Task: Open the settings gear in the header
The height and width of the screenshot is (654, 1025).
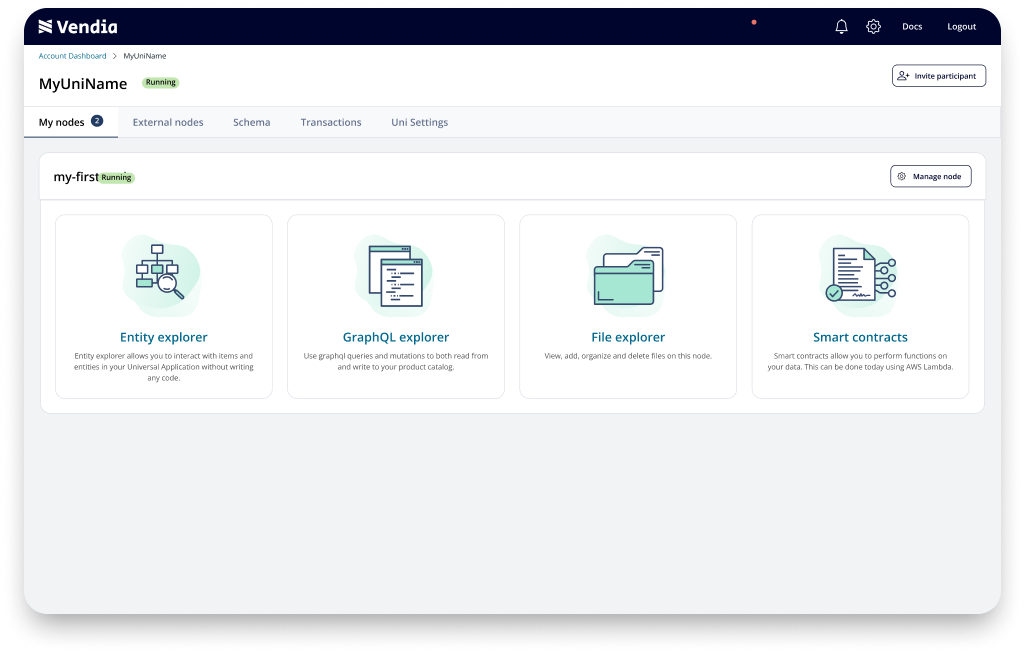Action: (873, 26)
